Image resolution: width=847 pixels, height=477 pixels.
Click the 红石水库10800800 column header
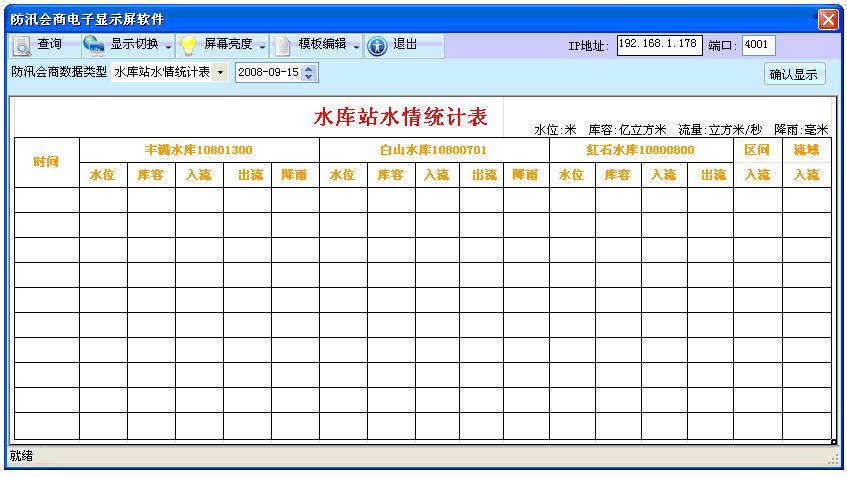[x=640, y=150]
